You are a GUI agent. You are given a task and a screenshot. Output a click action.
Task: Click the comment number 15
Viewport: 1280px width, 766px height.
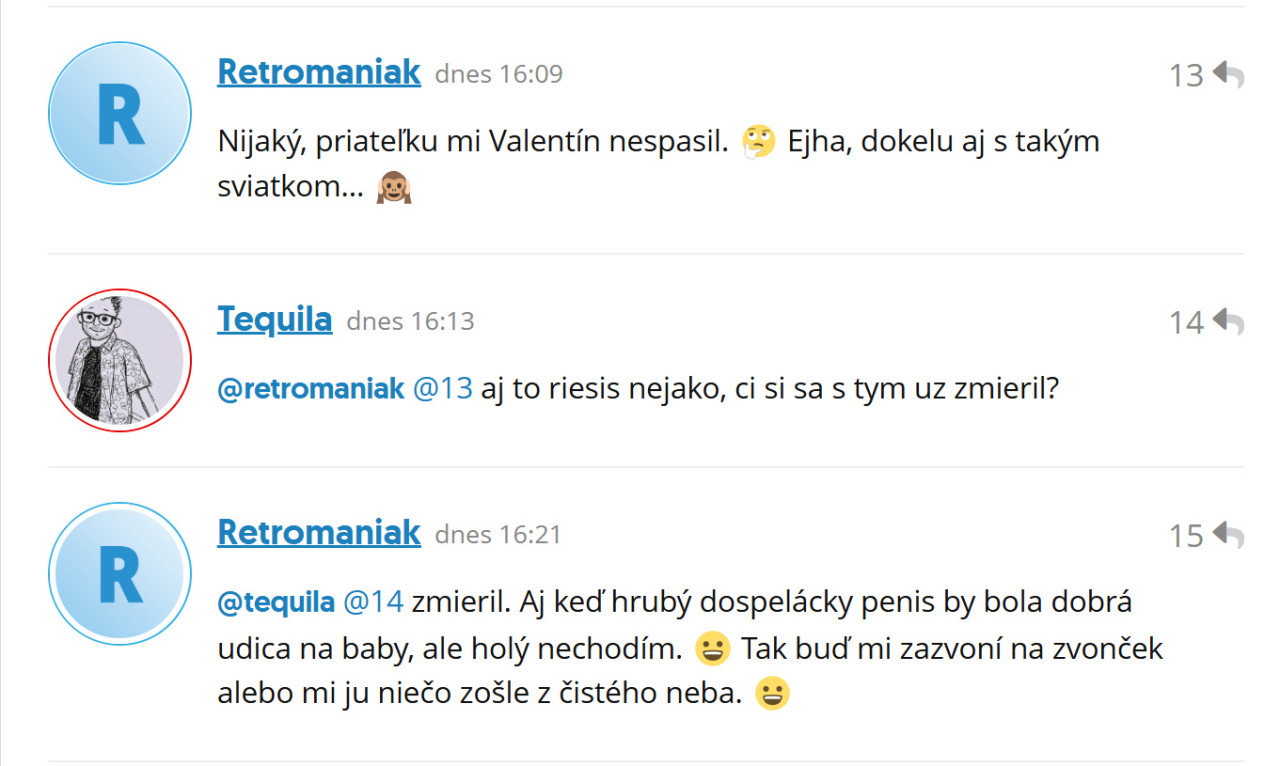1185,535
